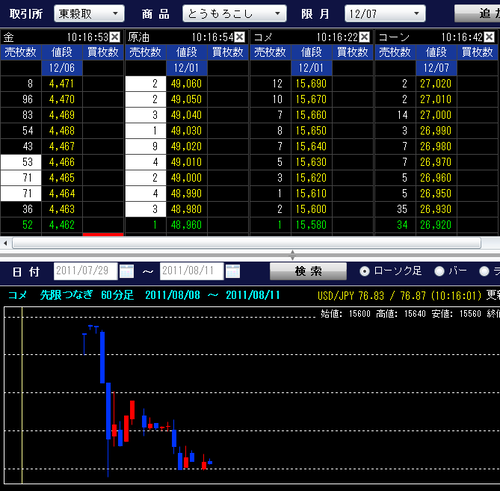Open the 商品 product dropdown showing とうもろこし

pos(234,14)
